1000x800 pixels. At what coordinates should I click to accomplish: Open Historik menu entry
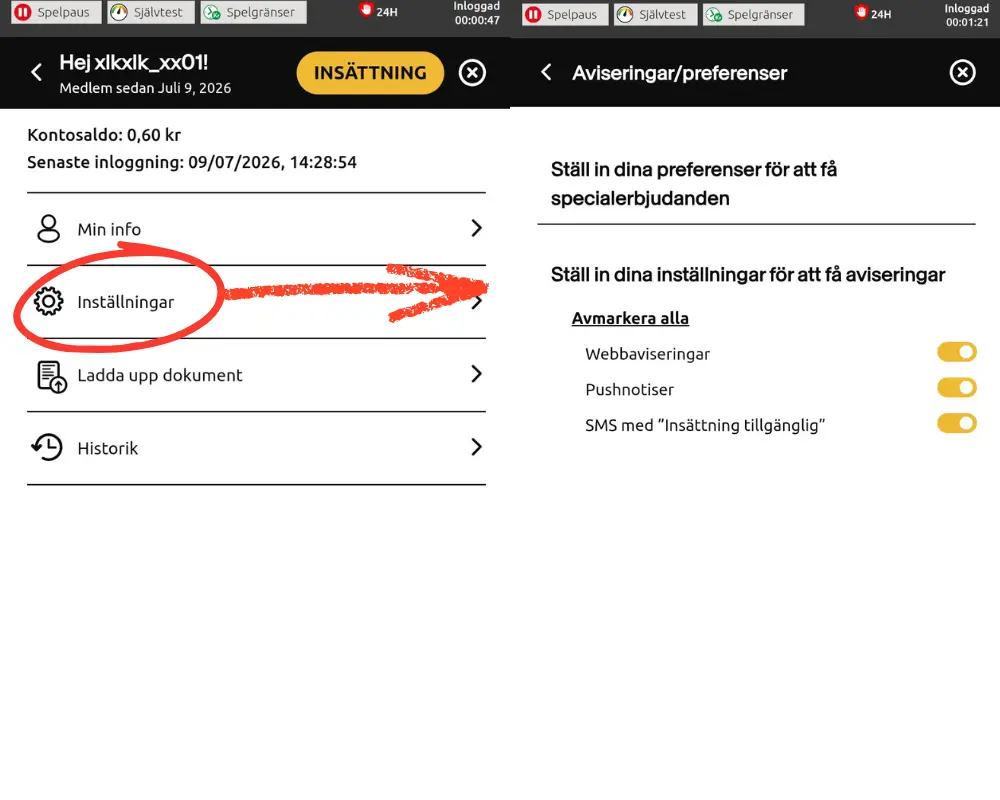point(256,448)
